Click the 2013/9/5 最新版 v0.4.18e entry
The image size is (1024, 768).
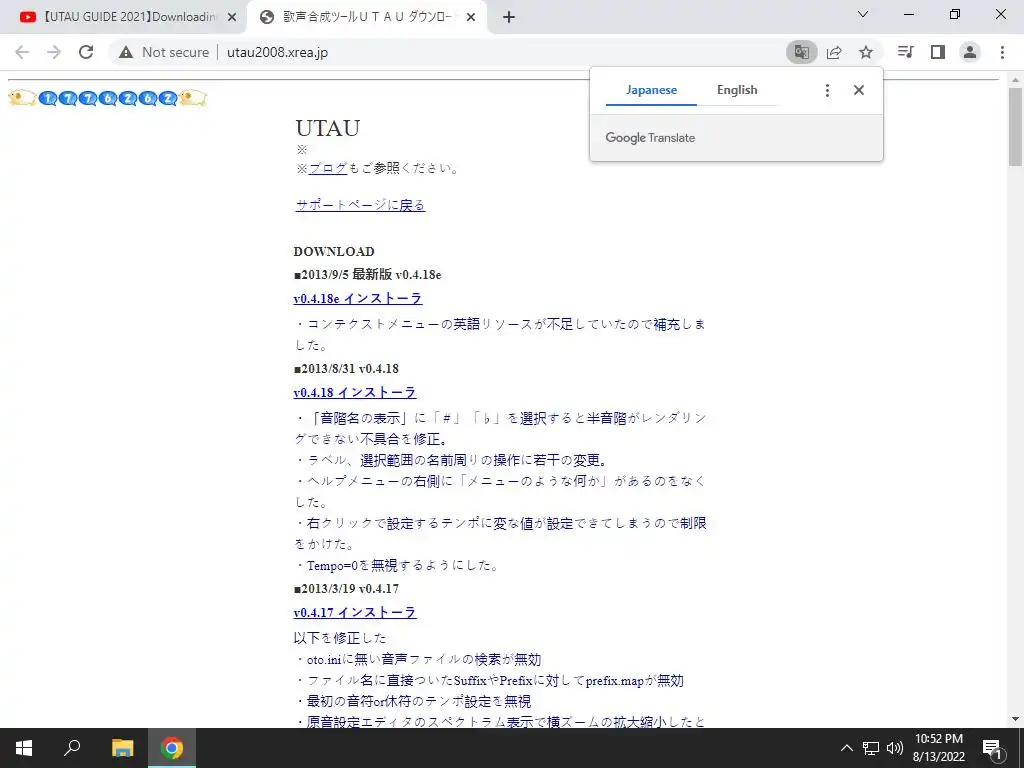pos(368,274)
